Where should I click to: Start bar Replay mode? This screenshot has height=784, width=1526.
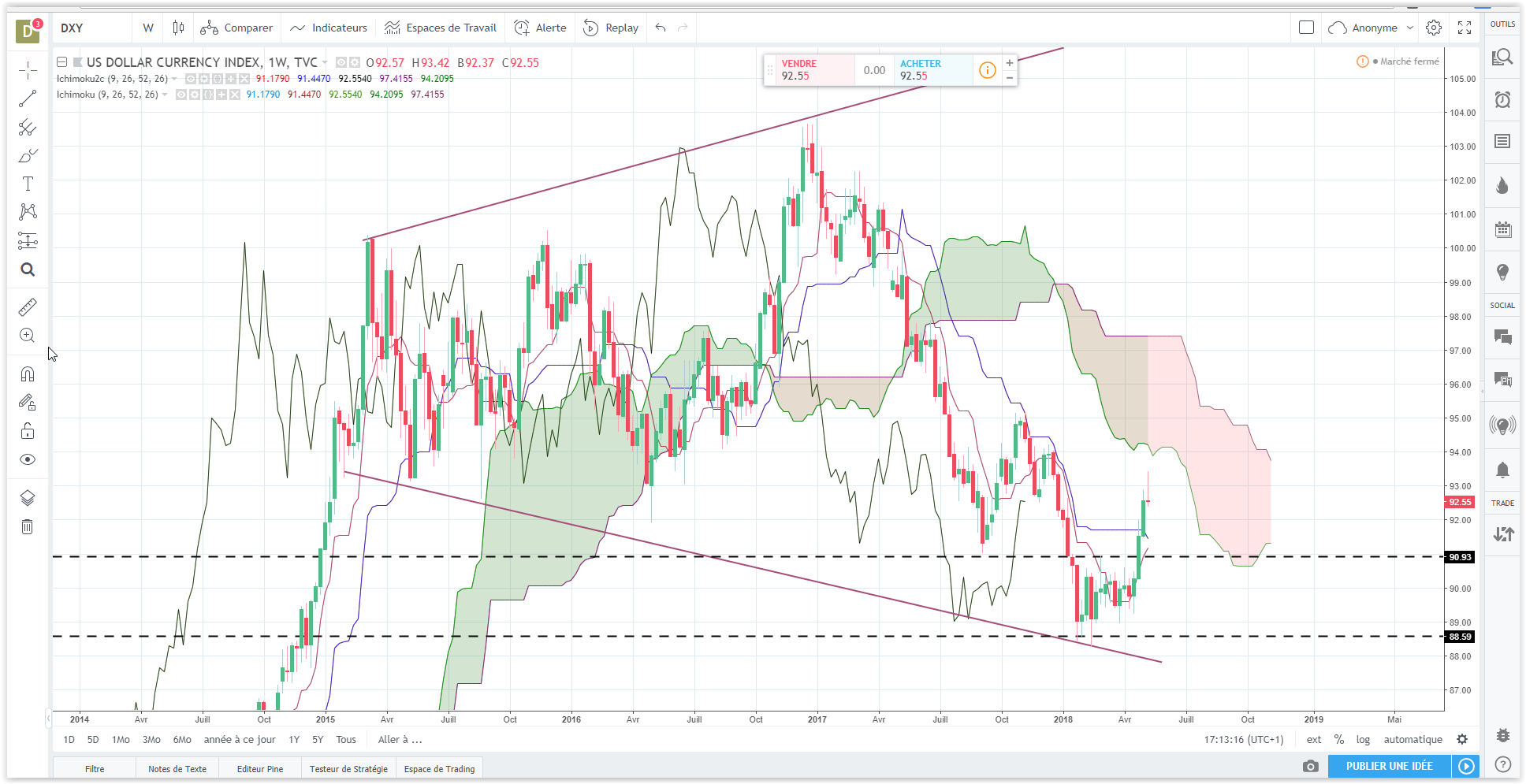click(x=611, y=28)
